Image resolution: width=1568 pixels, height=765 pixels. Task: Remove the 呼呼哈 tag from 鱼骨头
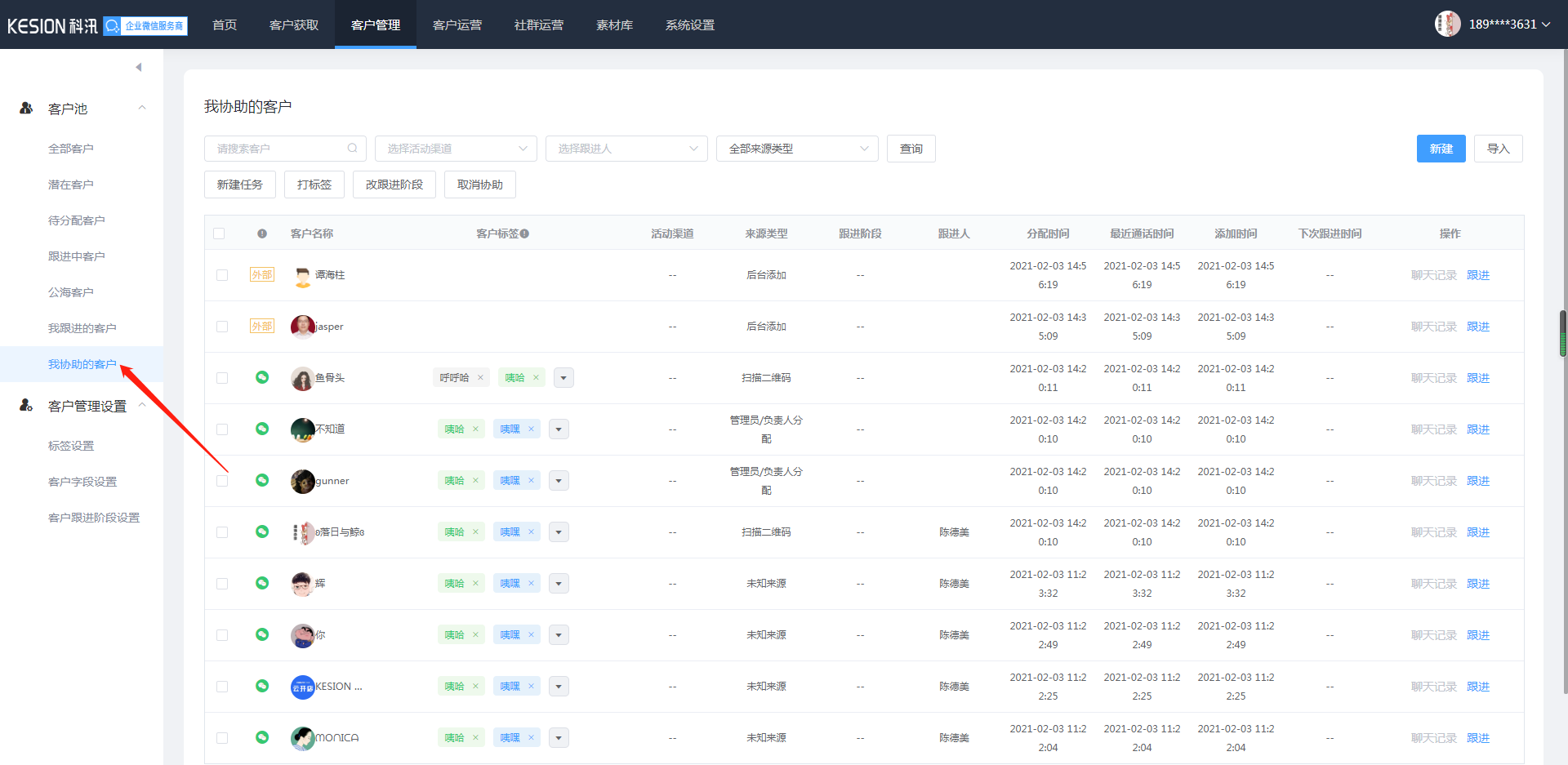480,378
